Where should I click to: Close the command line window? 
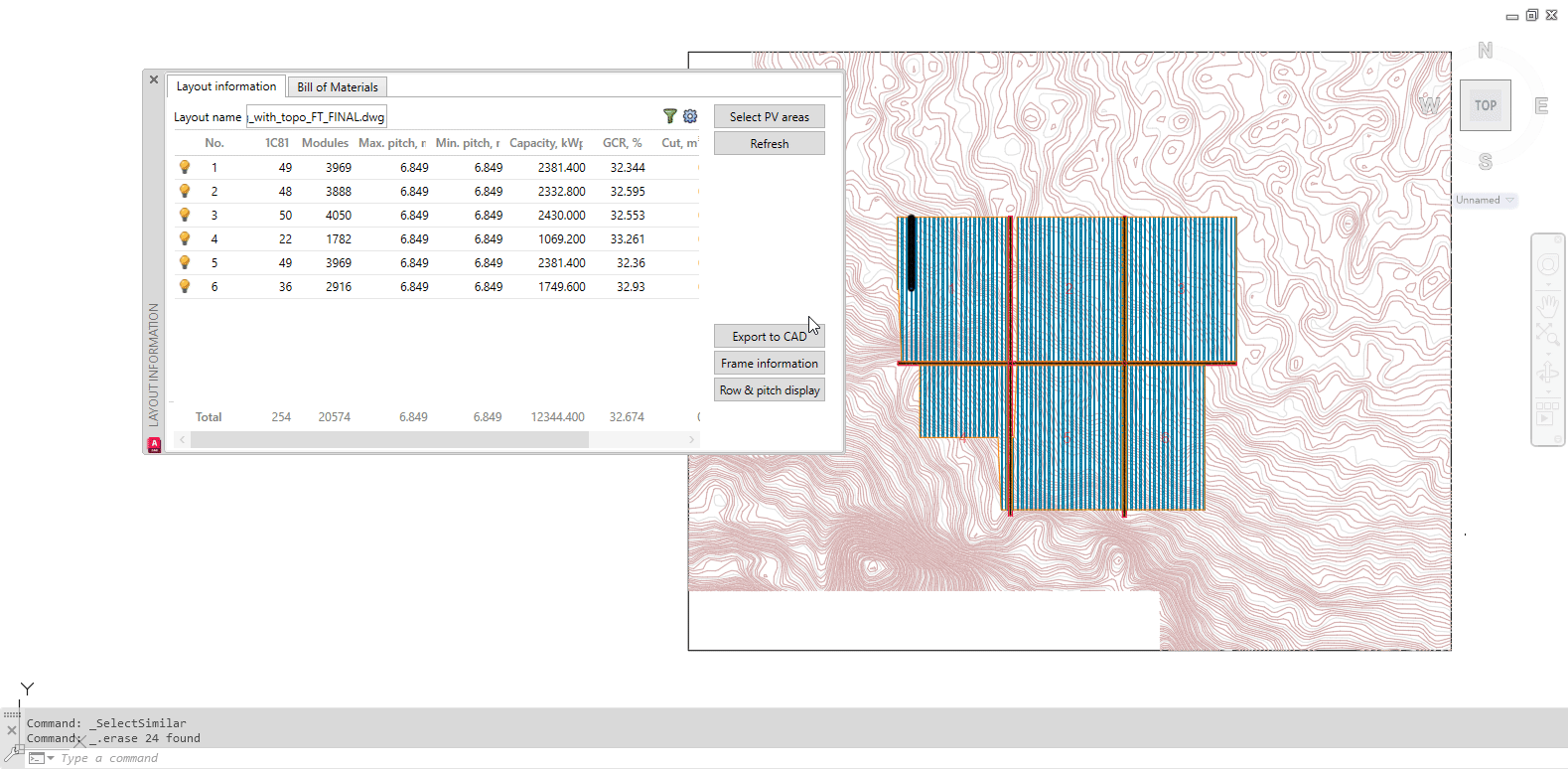12,730
